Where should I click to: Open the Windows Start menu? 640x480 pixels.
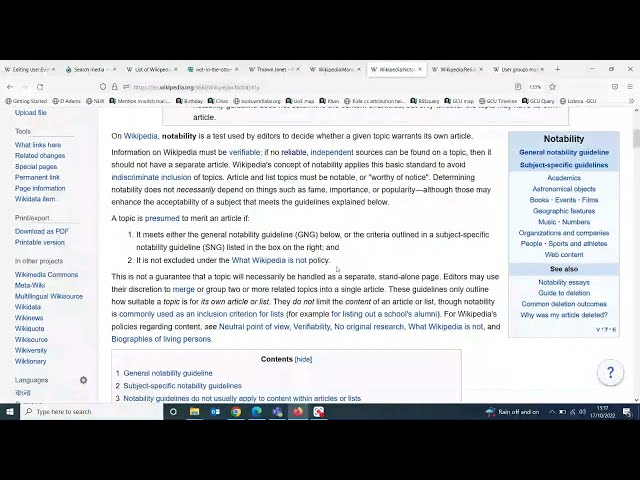pyautogui.click(x=10, y=412)
